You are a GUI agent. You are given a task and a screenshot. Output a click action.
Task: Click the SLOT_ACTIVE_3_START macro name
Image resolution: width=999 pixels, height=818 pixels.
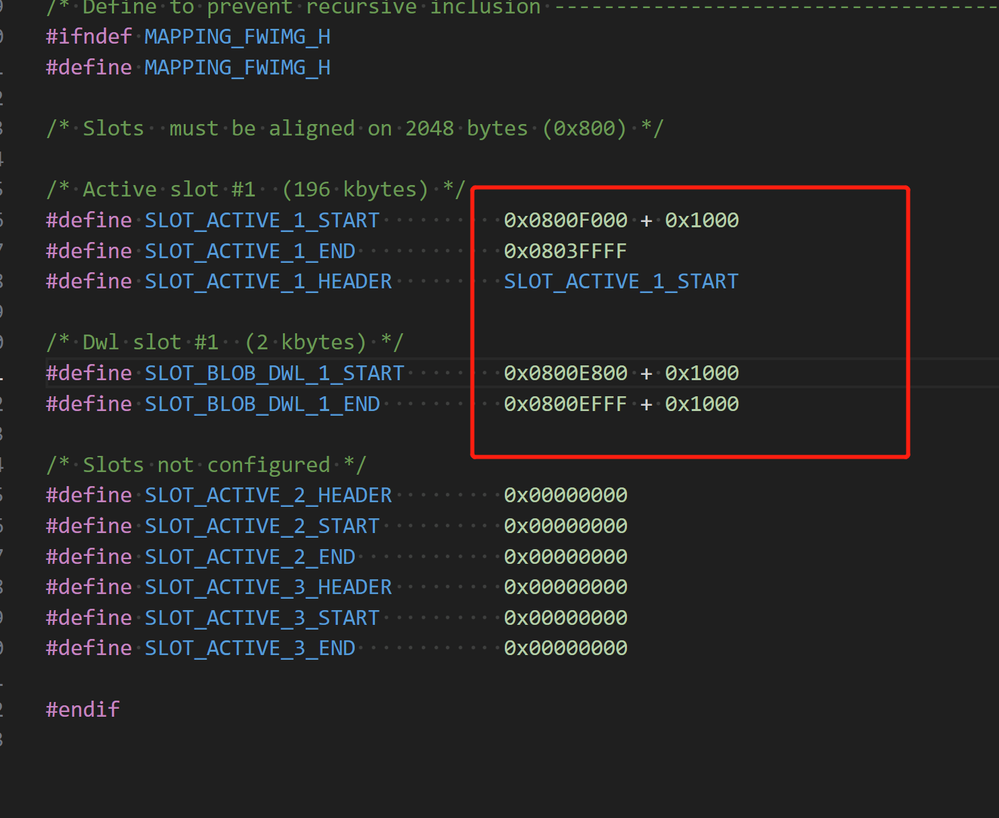[x=262, y=618]
